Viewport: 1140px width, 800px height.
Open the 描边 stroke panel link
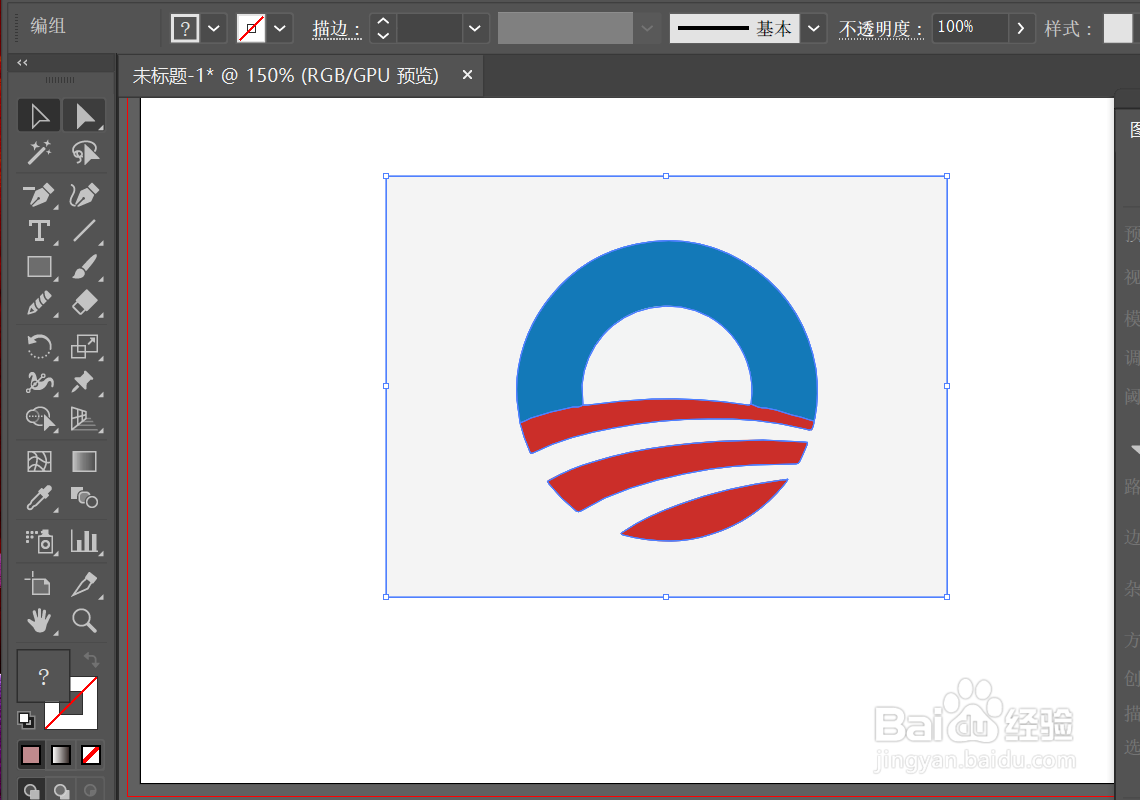click(337, 28)
